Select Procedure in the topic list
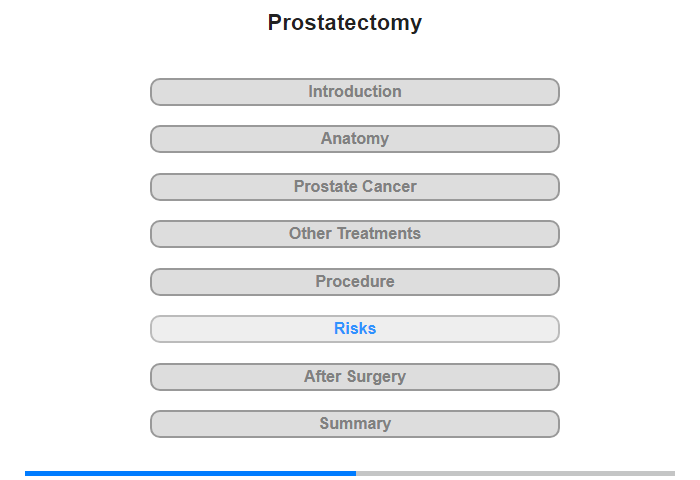 coord(354,282)
